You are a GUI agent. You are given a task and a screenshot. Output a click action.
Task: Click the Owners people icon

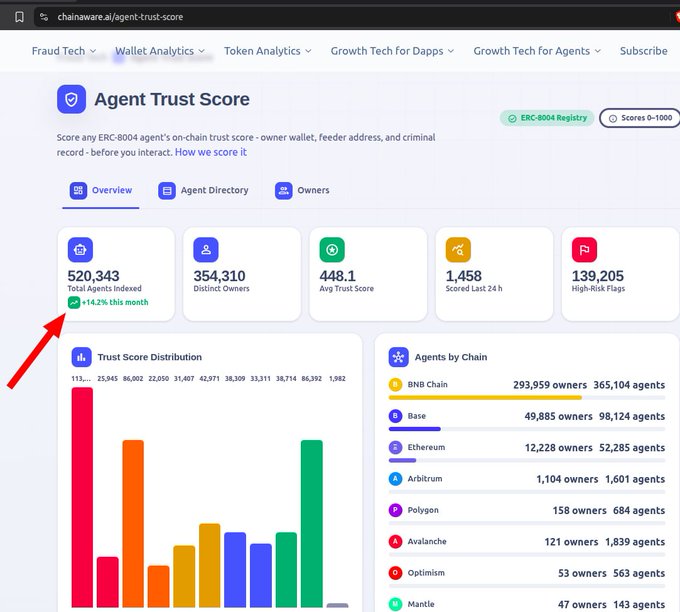[284, 190]
